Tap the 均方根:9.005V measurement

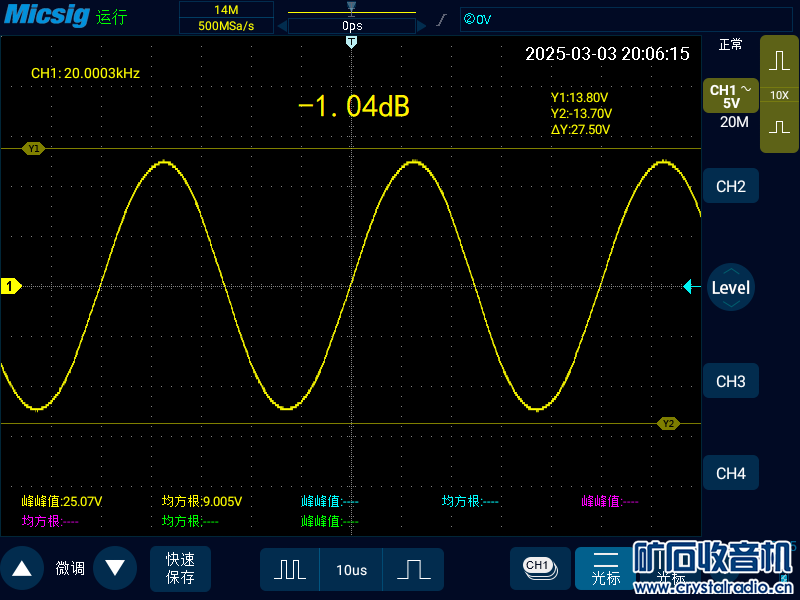pos(202,502)
